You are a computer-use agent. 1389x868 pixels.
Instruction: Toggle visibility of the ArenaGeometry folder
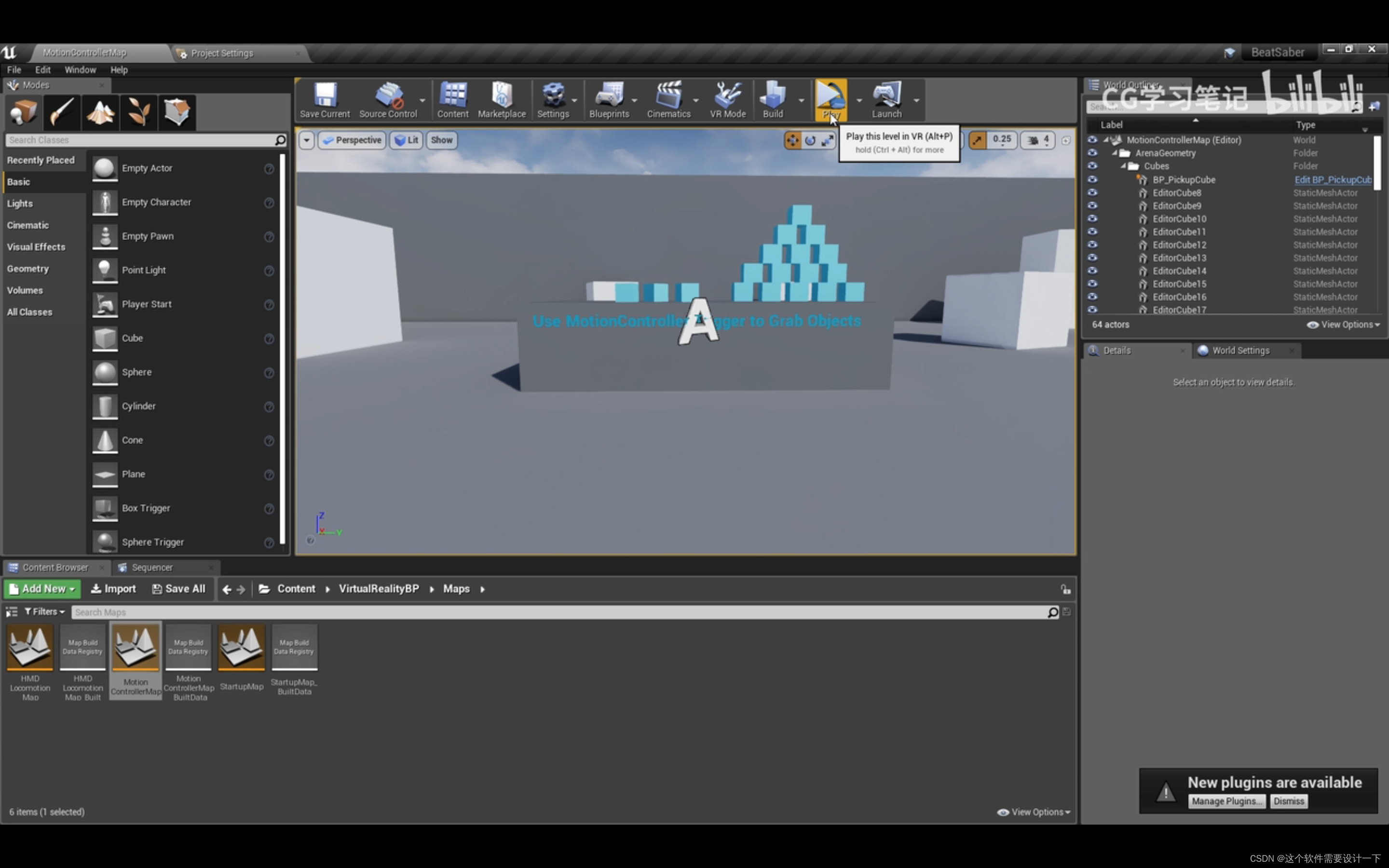1092,153
